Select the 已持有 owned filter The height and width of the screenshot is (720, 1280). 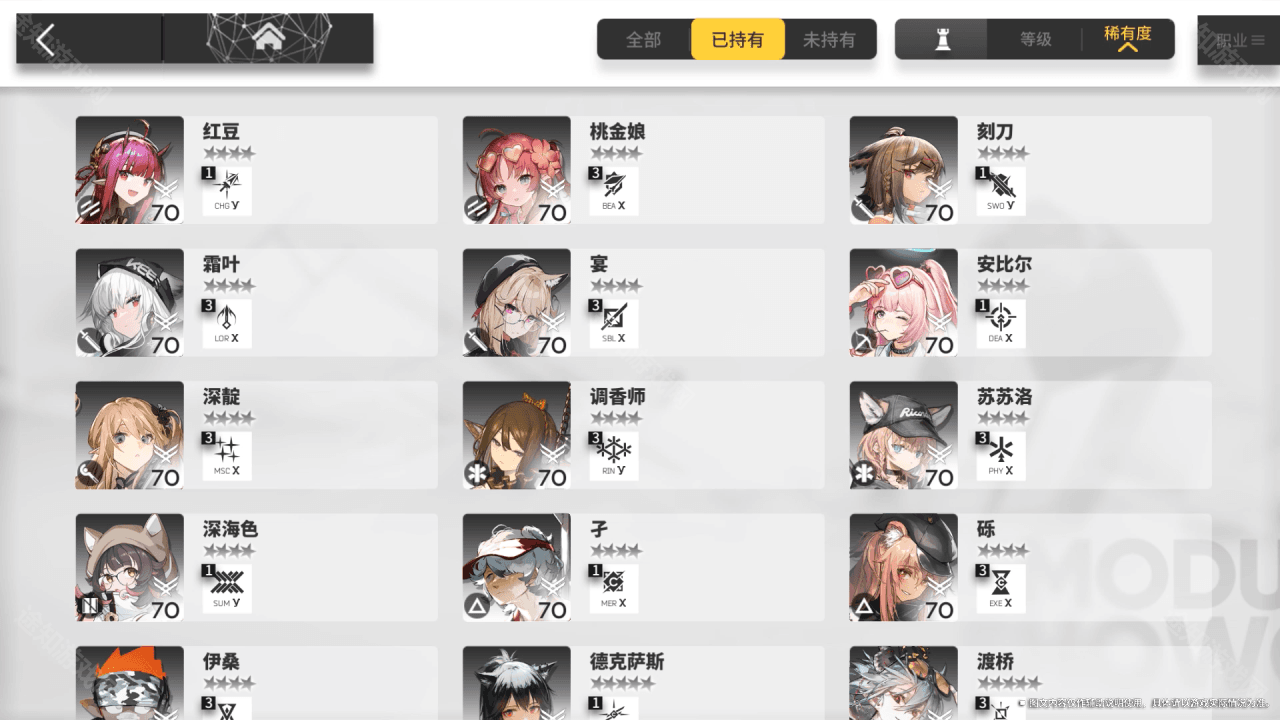coord(738,39)
